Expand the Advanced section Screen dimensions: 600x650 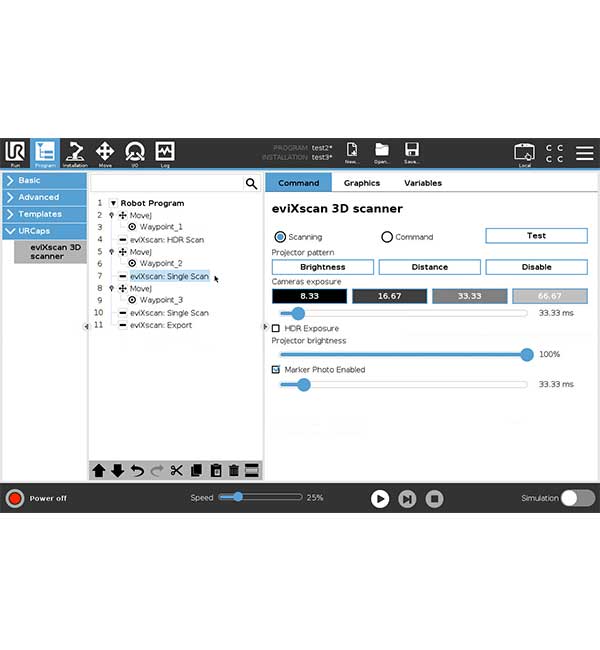tap(45, 197)
